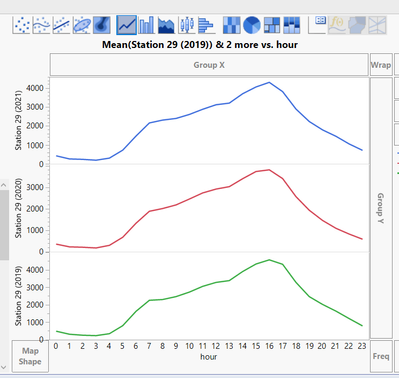The height and width of the screenshot is (378, 399).
Task: Click the hour x-axis title
Action: click(x=209, y=357)
